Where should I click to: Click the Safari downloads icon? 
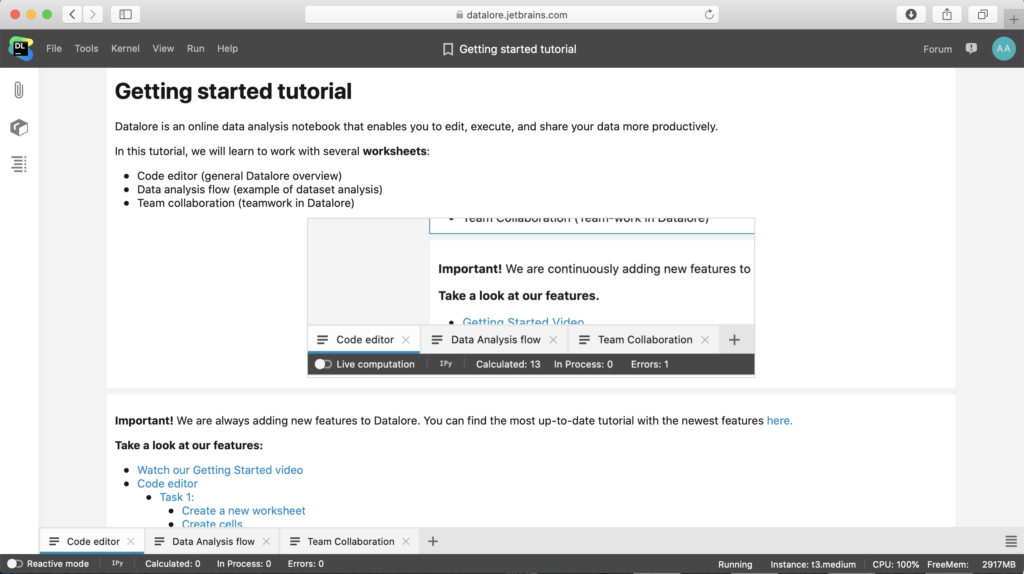911,14
